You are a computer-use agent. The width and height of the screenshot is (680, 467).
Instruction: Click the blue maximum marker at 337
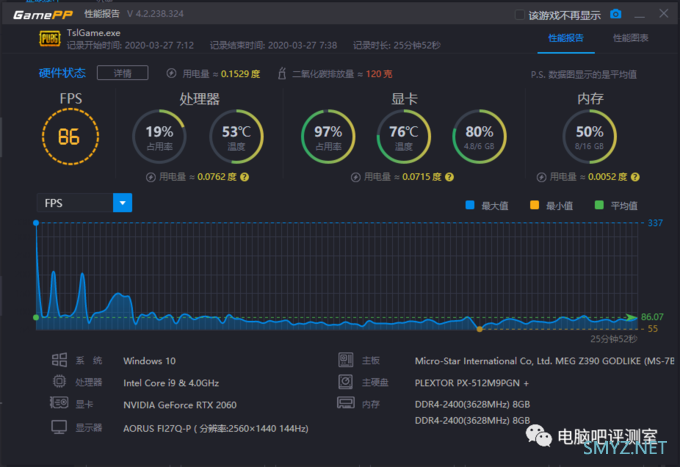pyautogui.click(x=36, y=223)
